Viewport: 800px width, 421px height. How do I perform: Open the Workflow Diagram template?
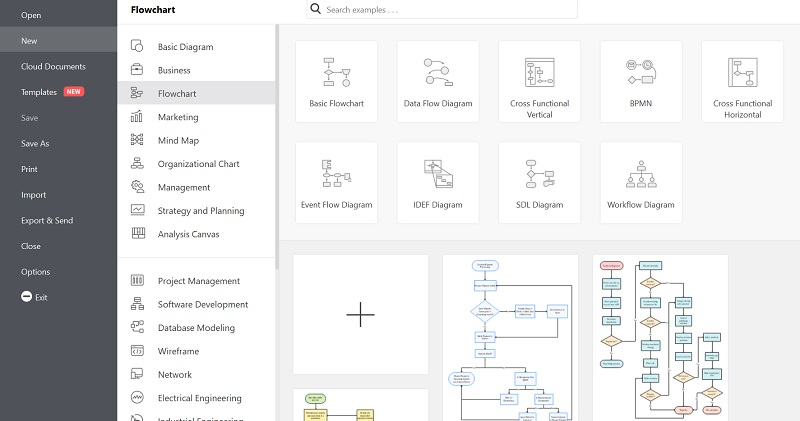pos(641,183)
